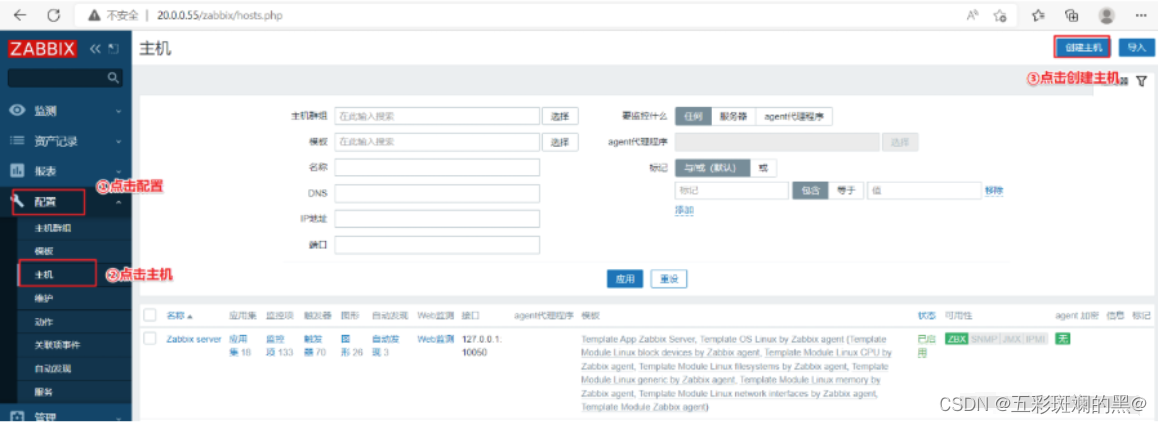Open the browser profile avatar

coord(1106,15)
